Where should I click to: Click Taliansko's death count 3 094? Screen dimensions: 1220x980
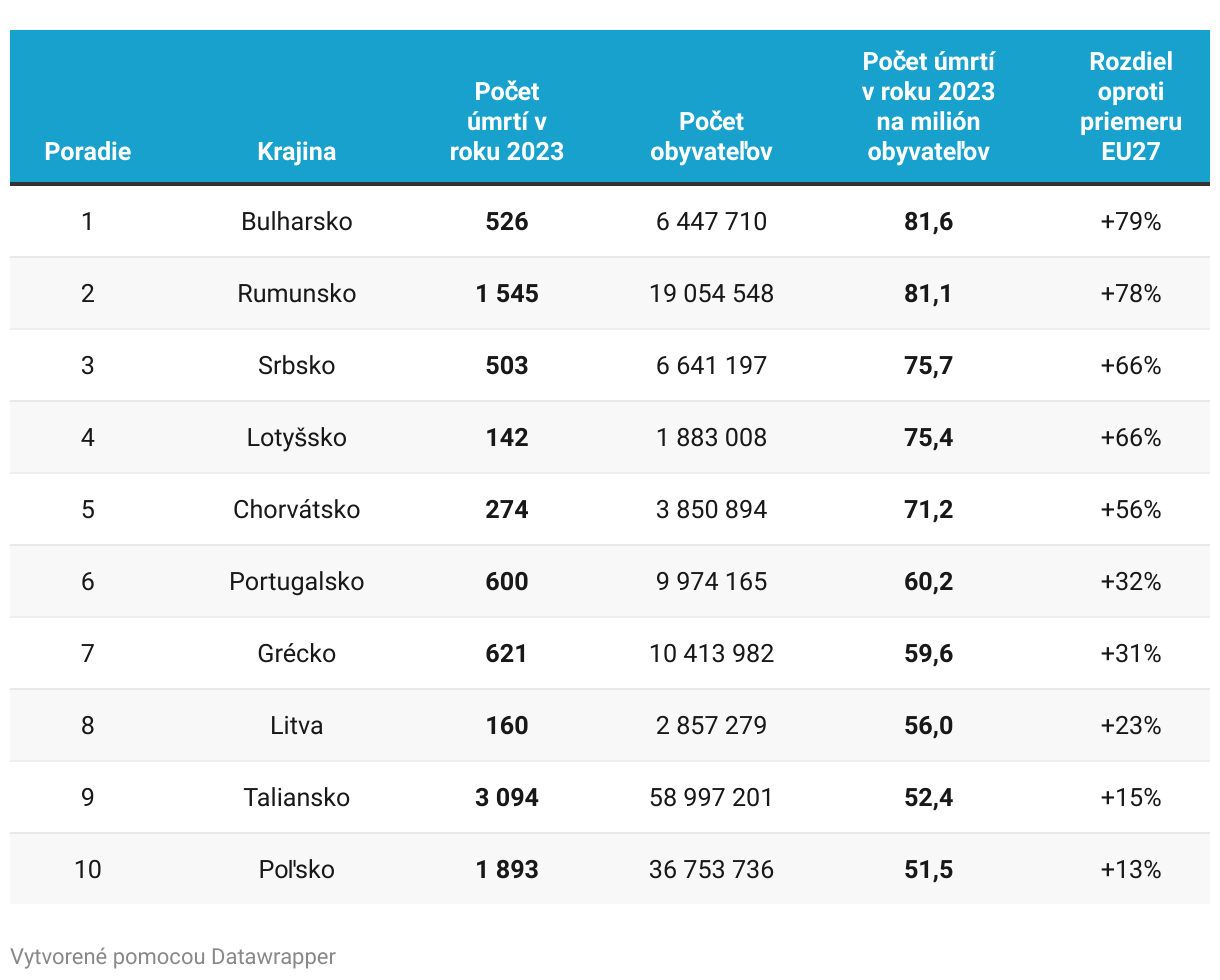point(507,798)
